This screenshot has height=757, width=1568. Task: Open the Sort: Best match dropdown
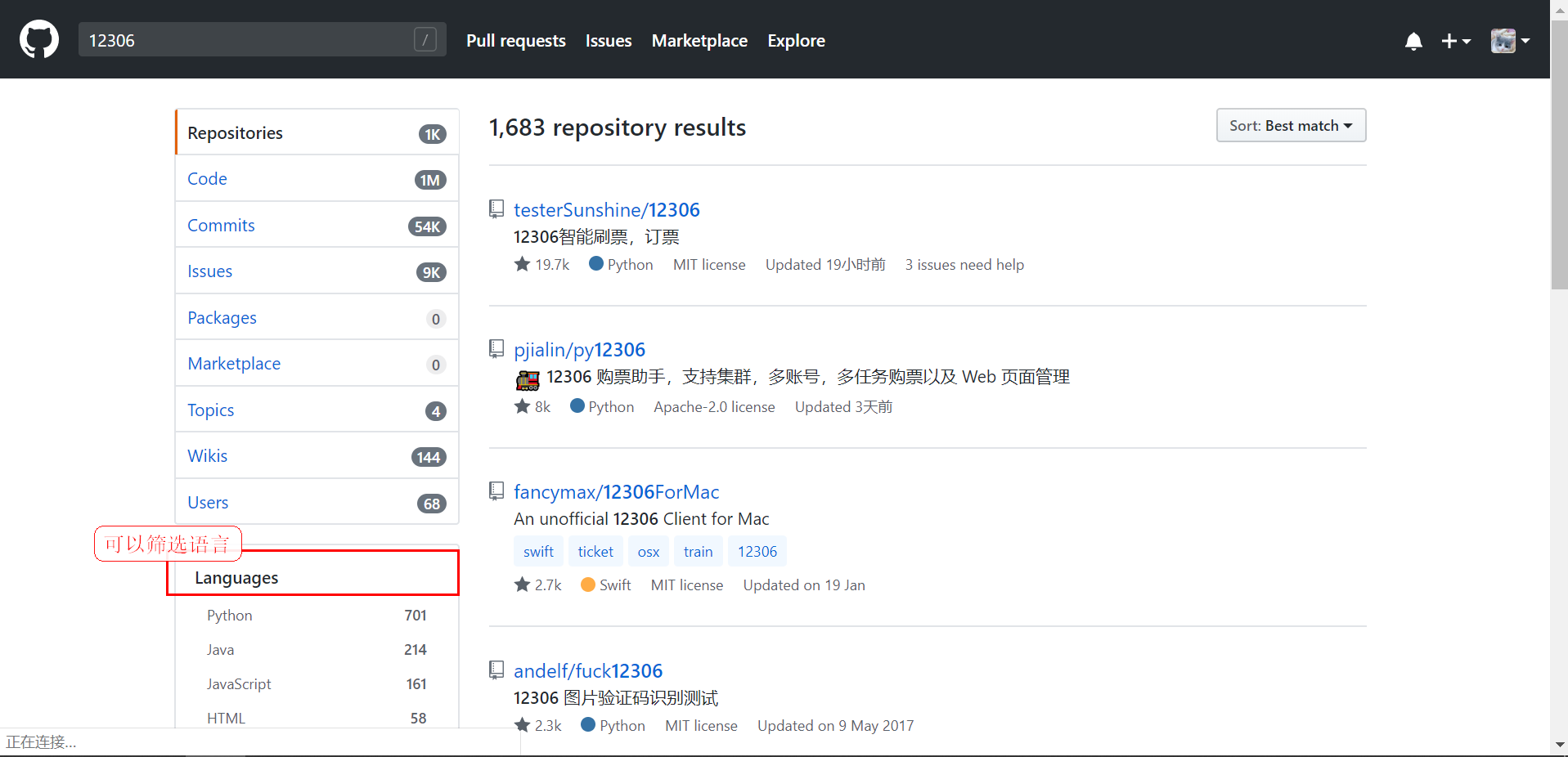1291,125
